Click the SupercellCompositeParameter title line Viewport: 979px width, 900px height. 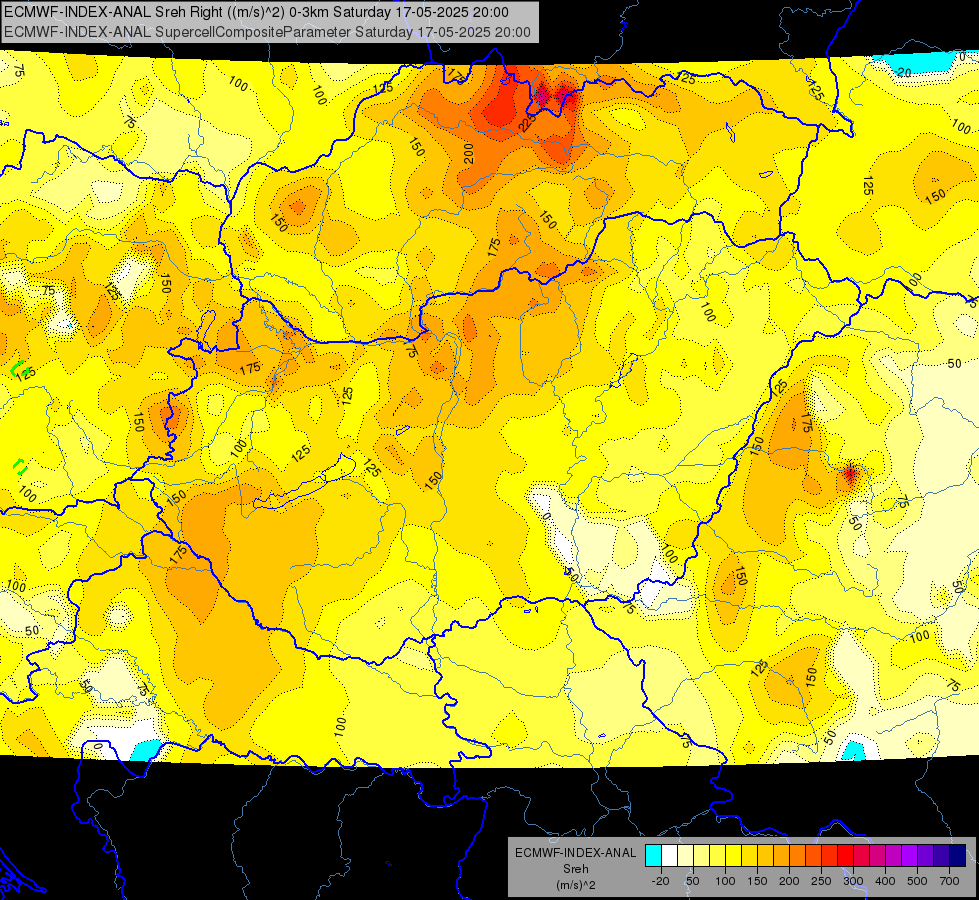[267, 32]
